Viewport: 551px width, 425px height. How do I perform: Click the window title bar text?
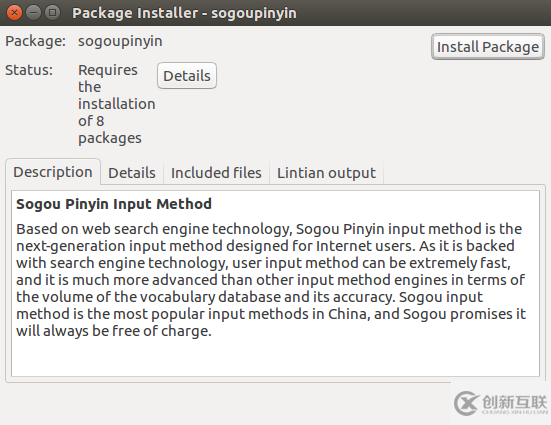(184, 13)
